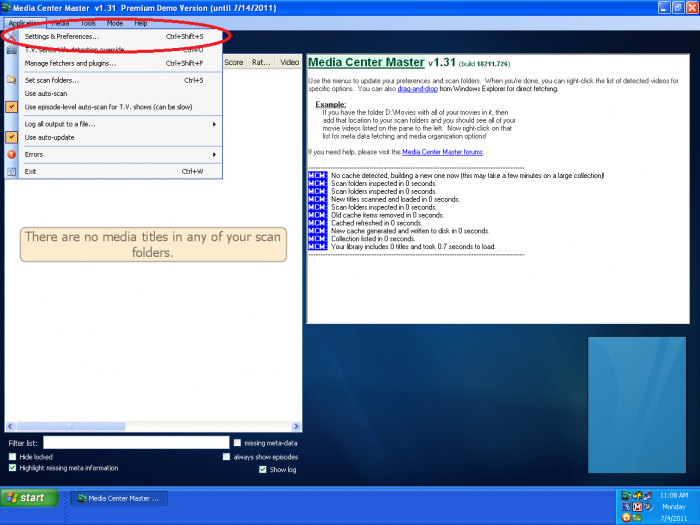Screen dimensions: 700x525
Task: Enable the missing meta-data checkbox
Action: click(238, 443)
